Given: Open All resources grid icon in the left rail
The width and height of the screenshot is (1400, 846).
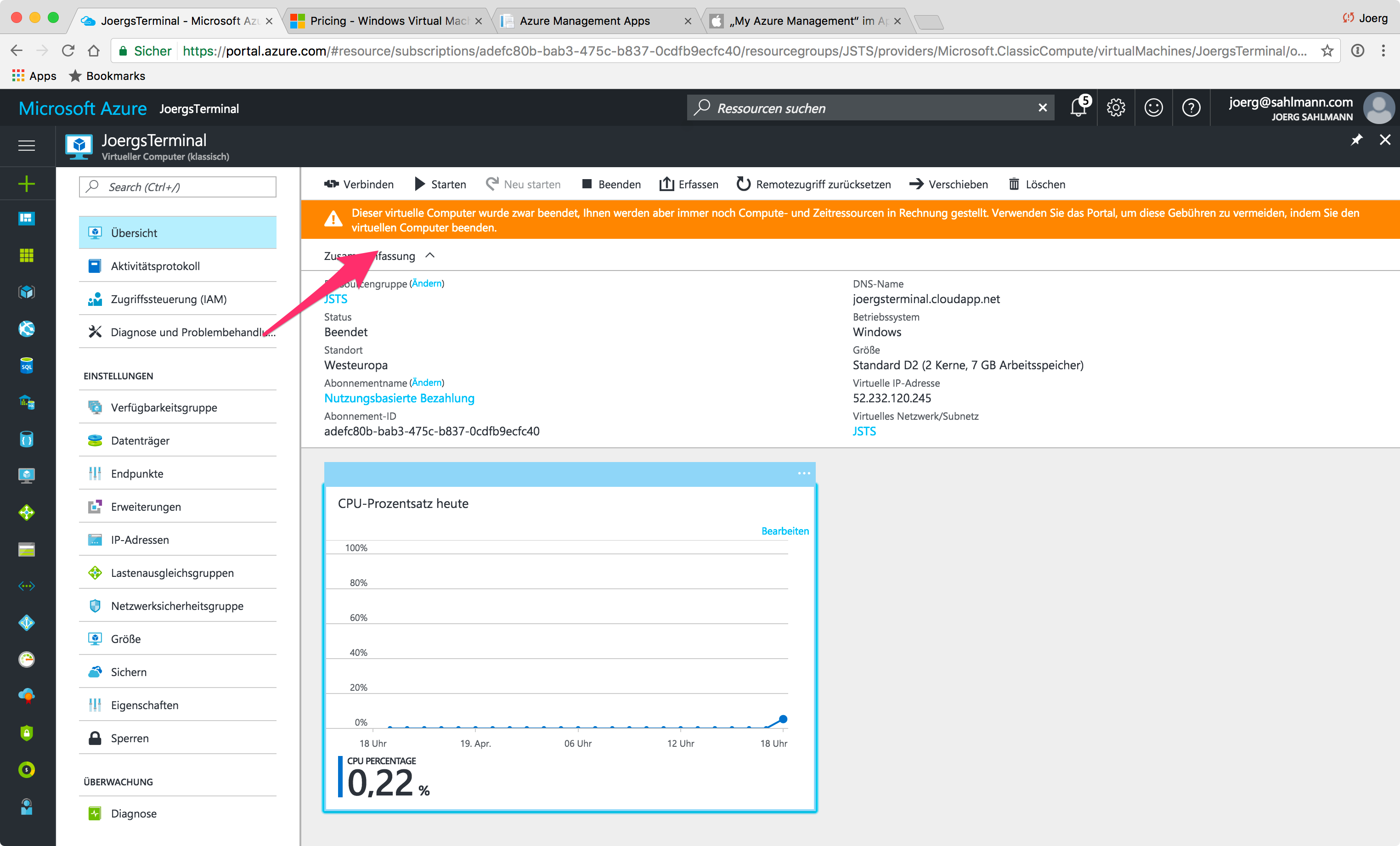Looking at the screenshot, I should pyautogui.click(x=27, y=256).
